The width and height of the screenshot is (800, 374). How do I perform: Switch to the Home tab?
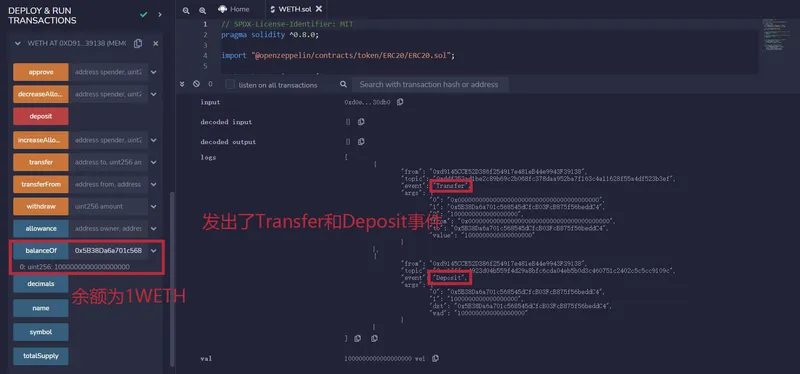coord(234,9)
